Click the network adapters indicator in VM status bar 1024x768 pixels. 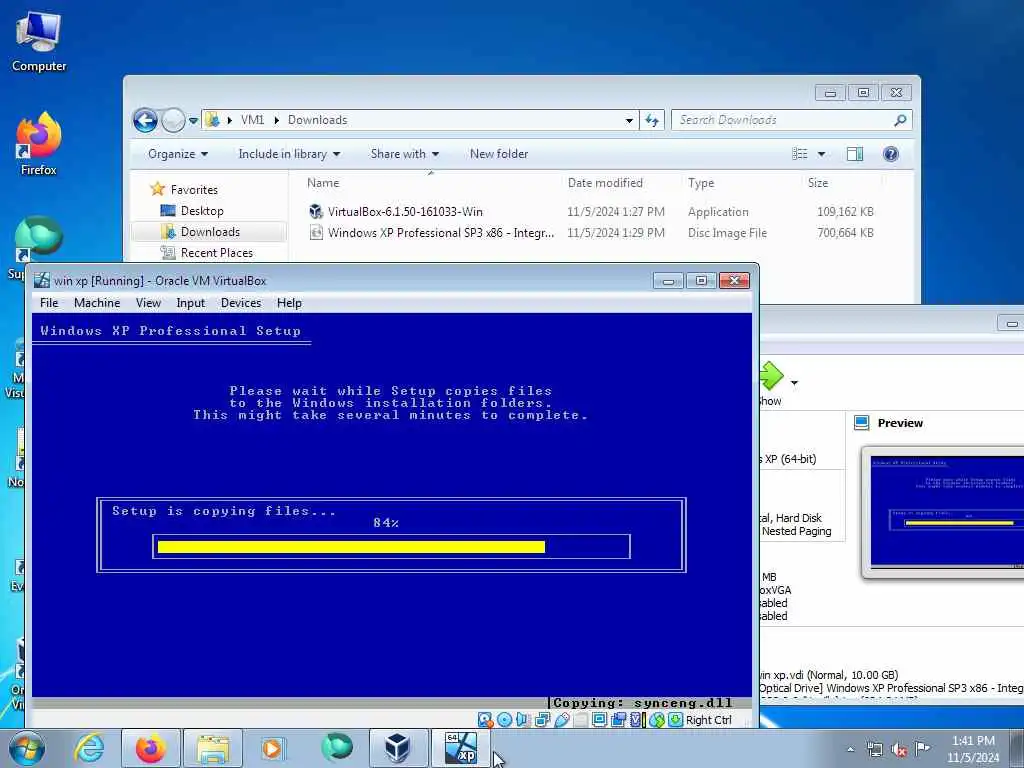point(543,720)
